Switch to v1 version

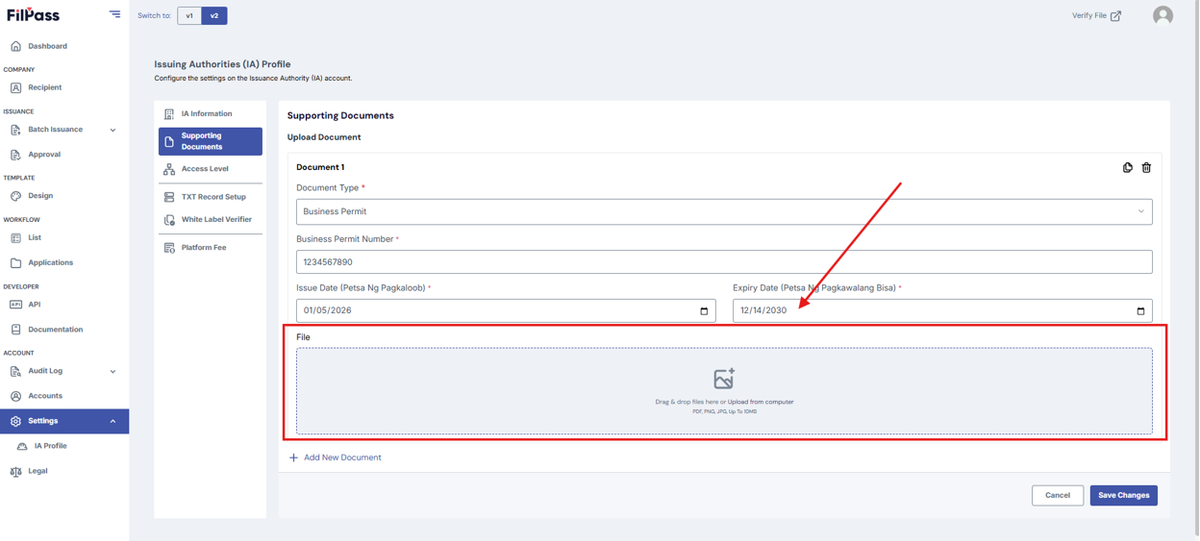[x=189, y=16]
